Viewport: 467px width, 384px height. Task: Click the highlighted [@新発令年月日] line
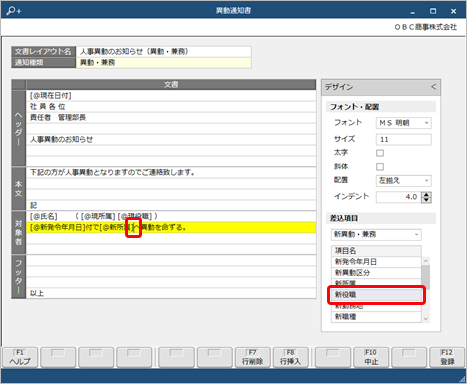171,227
